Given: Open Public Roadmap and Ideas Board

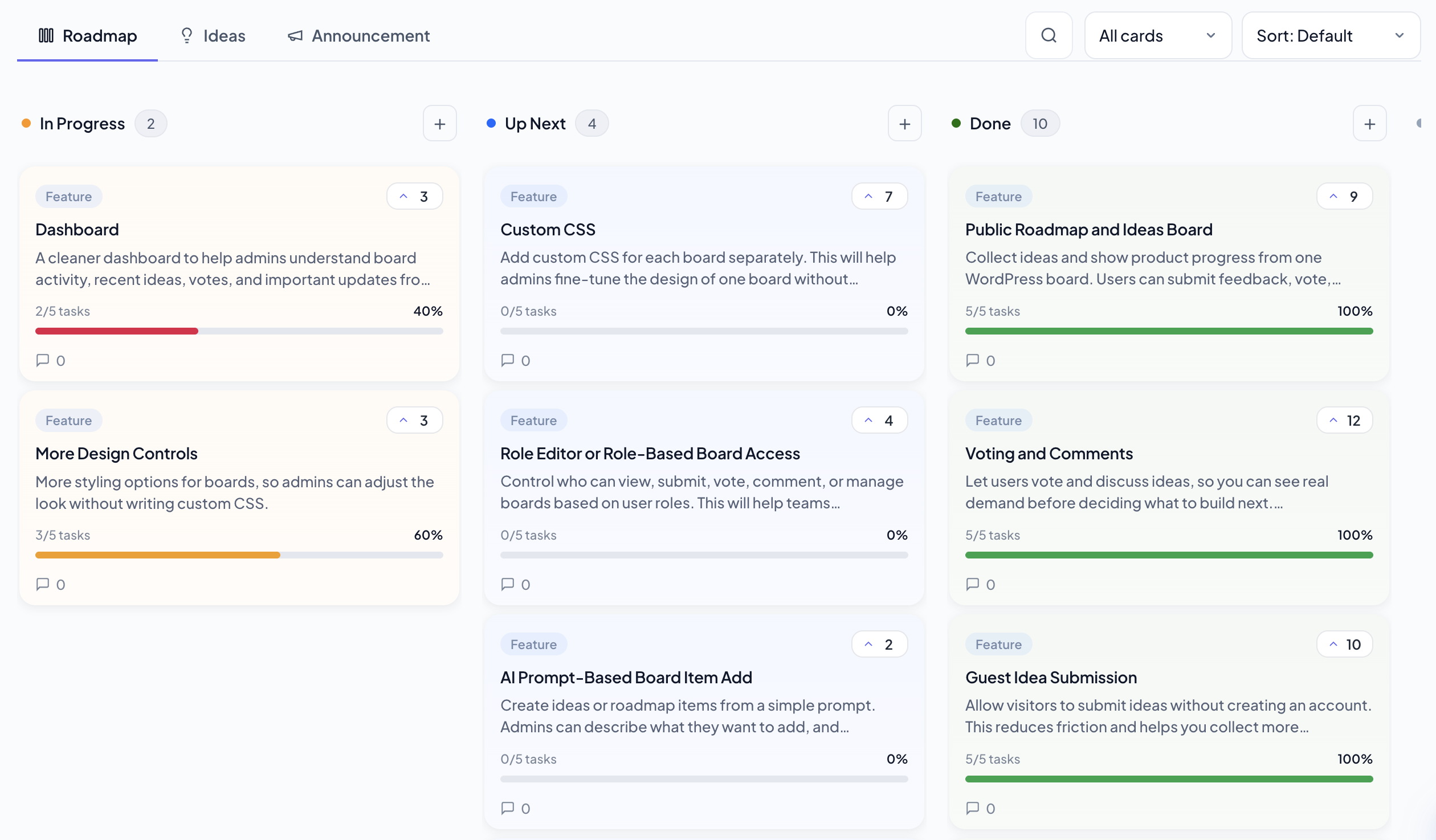Looking at the screenshot, I should tap(1089, 230).
